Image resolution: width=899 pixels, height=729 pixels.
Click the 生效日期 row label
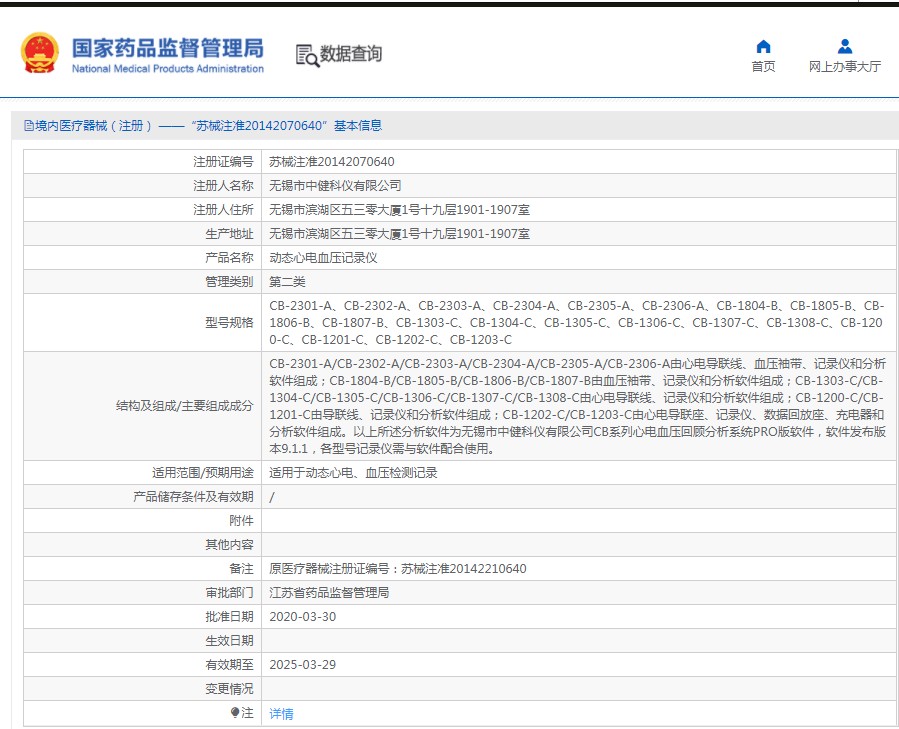[x=229, y=641]
